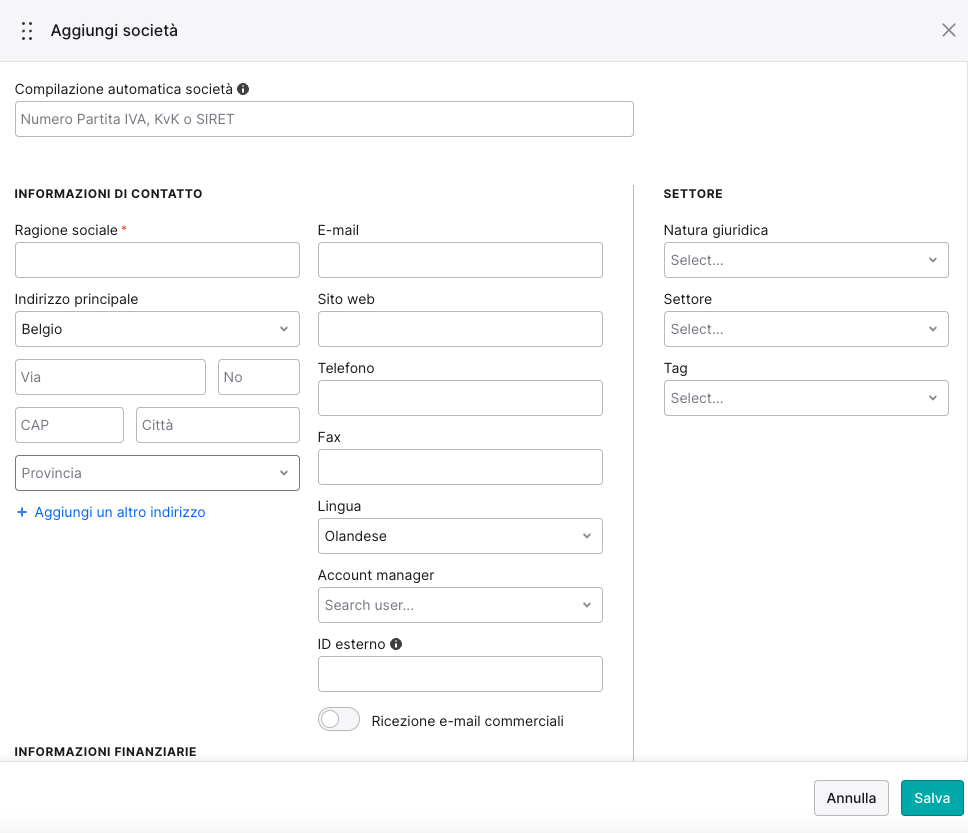Click Aggiungi un altro indirizzo link

(x=120, y=512)
